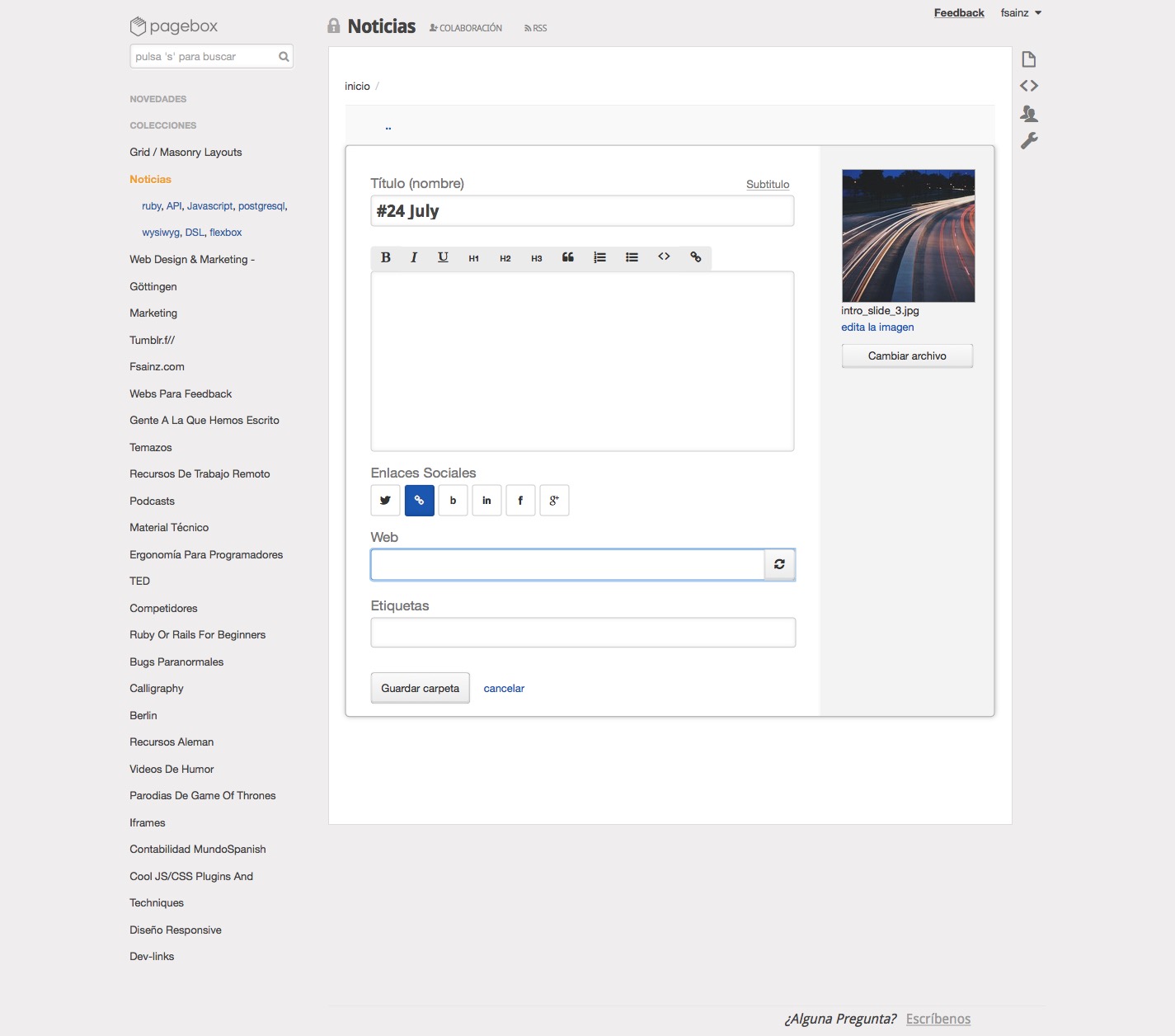Viewport: 1175px width, 1036px height.
Task: Insert hyperlink with chain icon in toolbar
Action: click(x=696, y=257)
